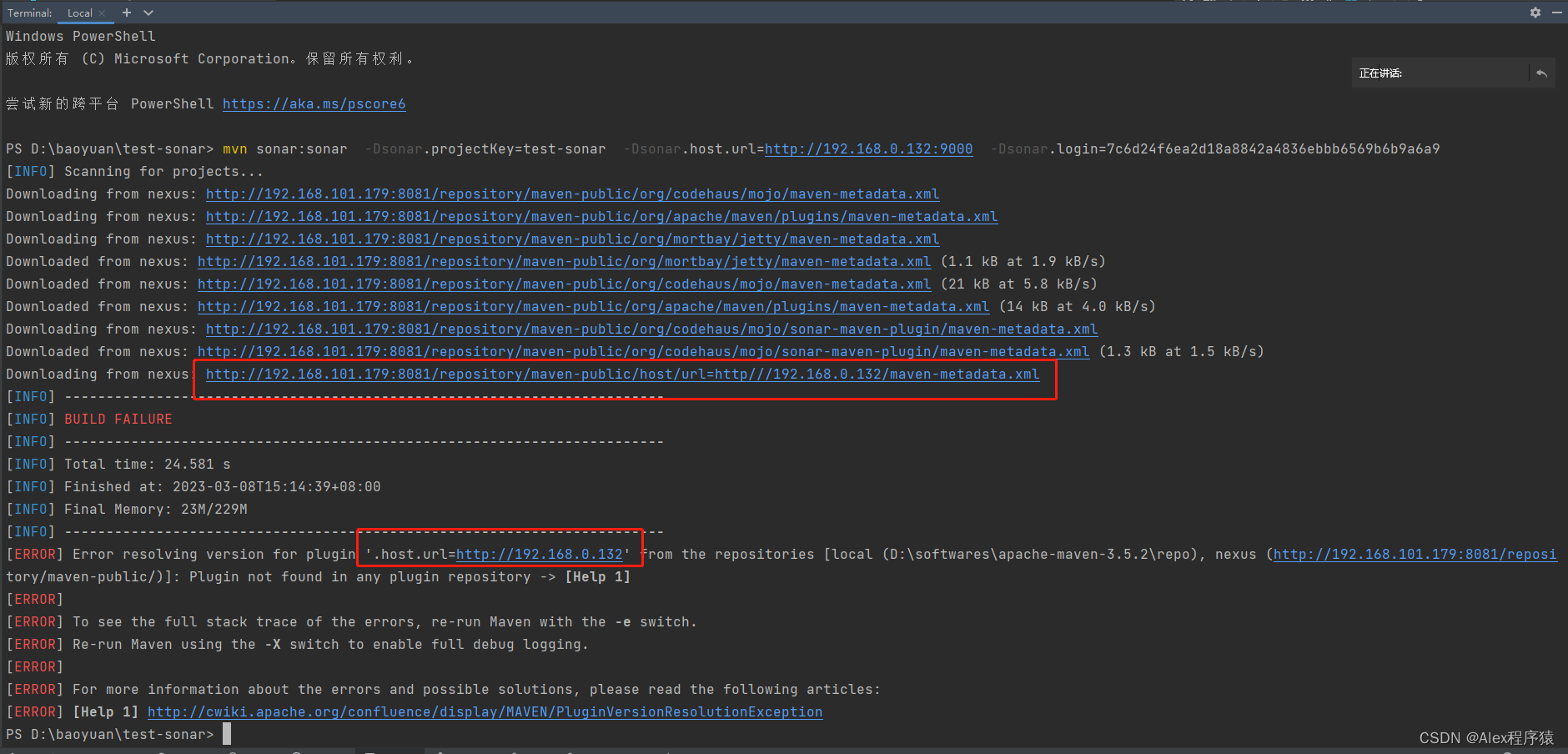Select the Local terminal tab
This screenshot has width=1568, height=754.
coord(79,13)
